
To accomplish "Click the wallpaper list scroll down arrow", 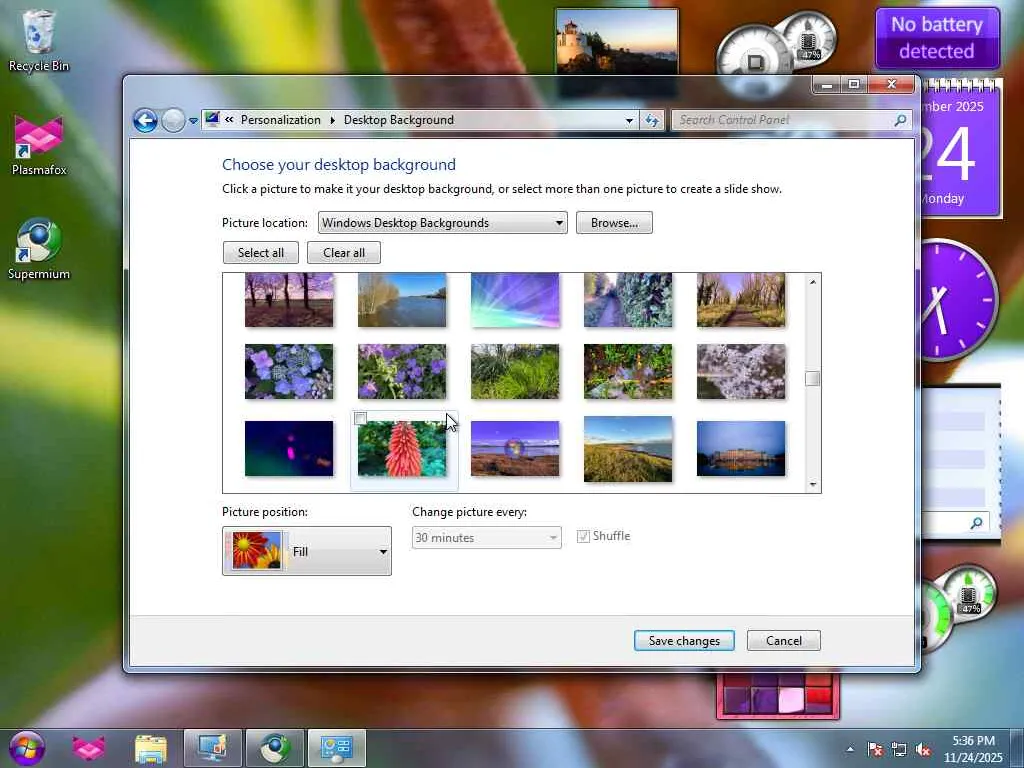I will click(x=812, y=484).
